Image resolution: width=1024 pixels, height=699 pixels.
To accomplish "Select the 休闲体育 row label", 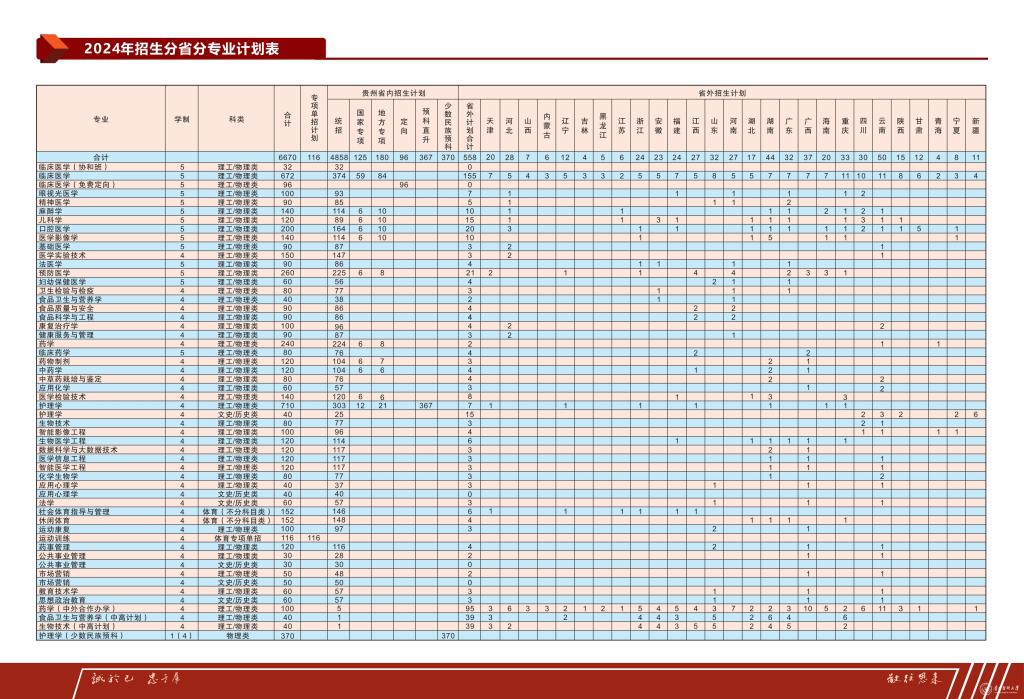I will [x=54, y=521].
